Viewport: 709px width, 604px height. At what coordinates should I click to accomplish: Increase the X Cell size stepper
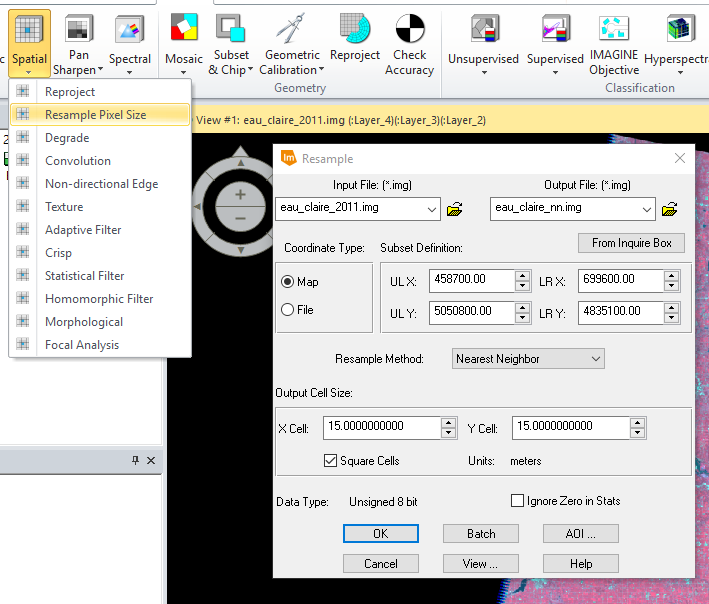(448, 423)
